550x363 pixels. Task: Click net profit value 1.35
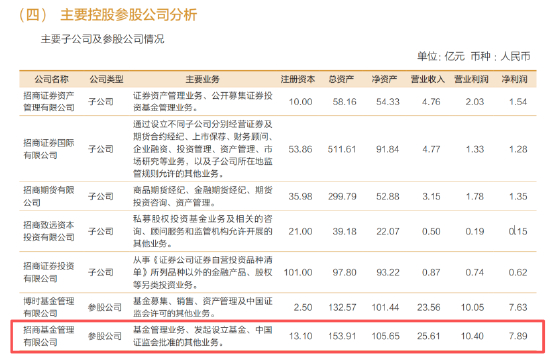[x=518, y=196]
